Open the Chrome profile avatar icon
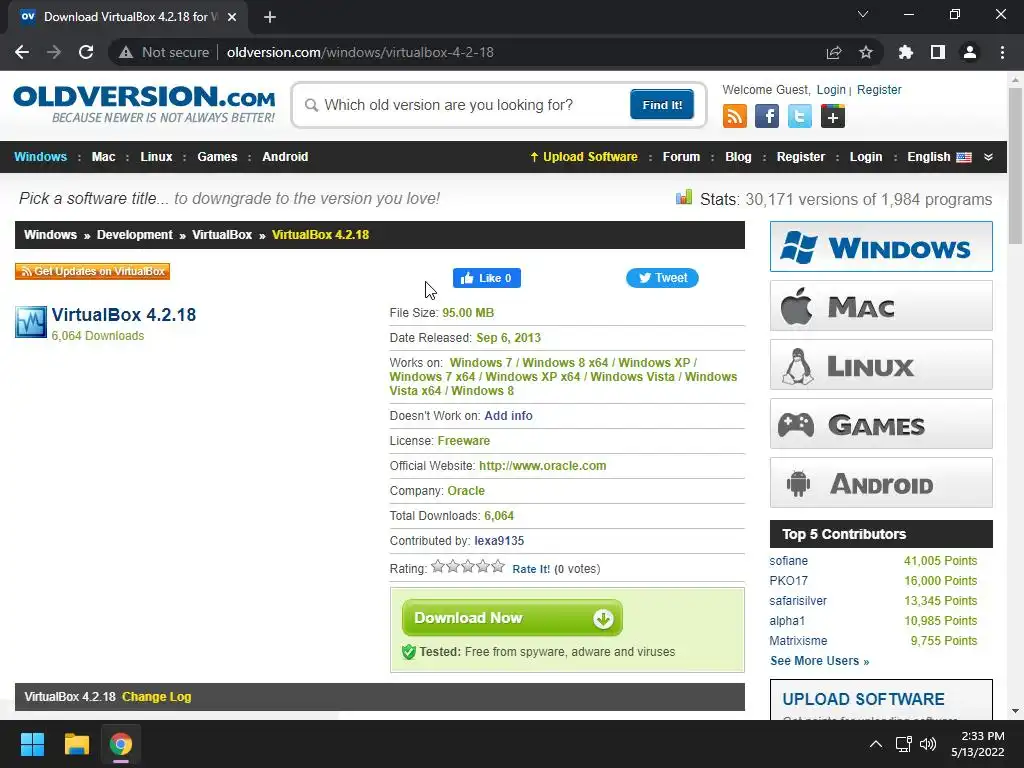1024x768 pixels. tap(970, 52)
